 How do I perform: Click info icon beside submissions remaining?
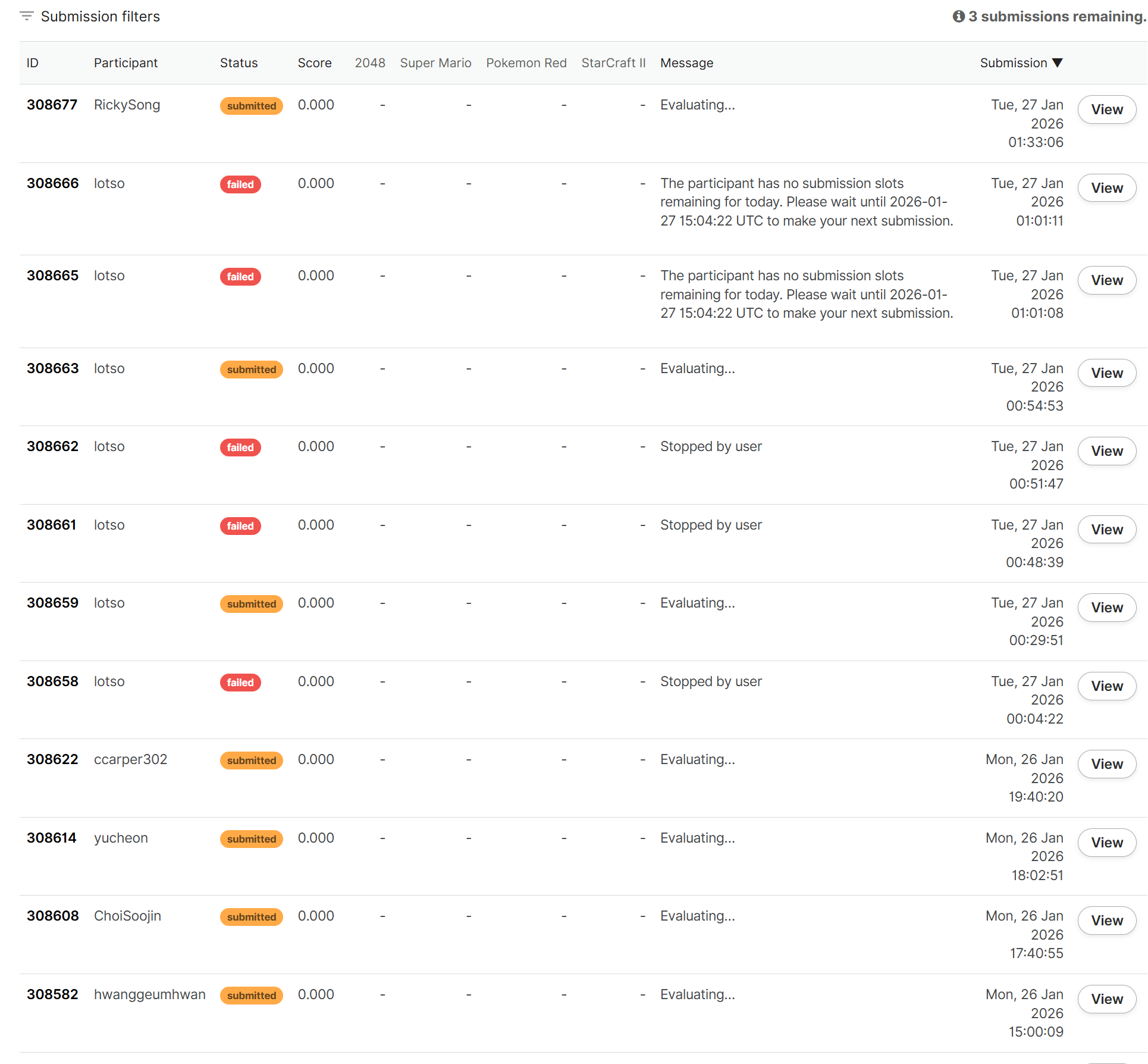(958, 17)
